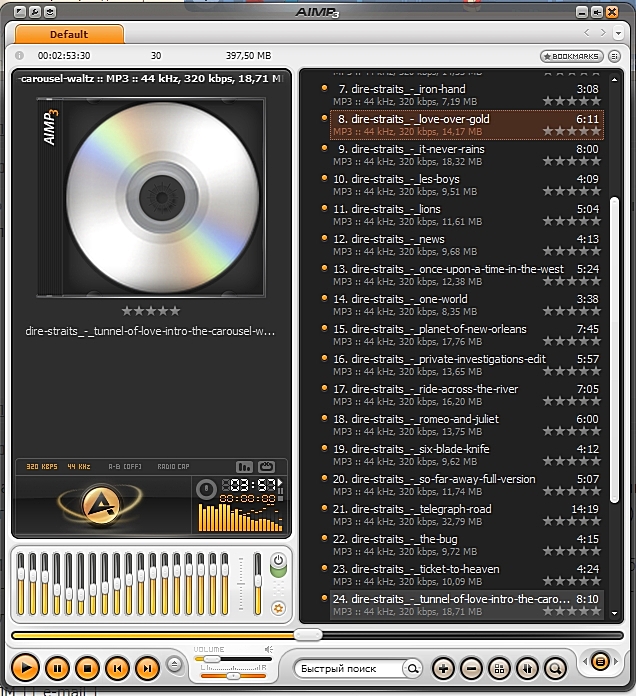Screen dimensions: 636x696
Task: Start playback with the Play button
Action: (x=25, y=668)
